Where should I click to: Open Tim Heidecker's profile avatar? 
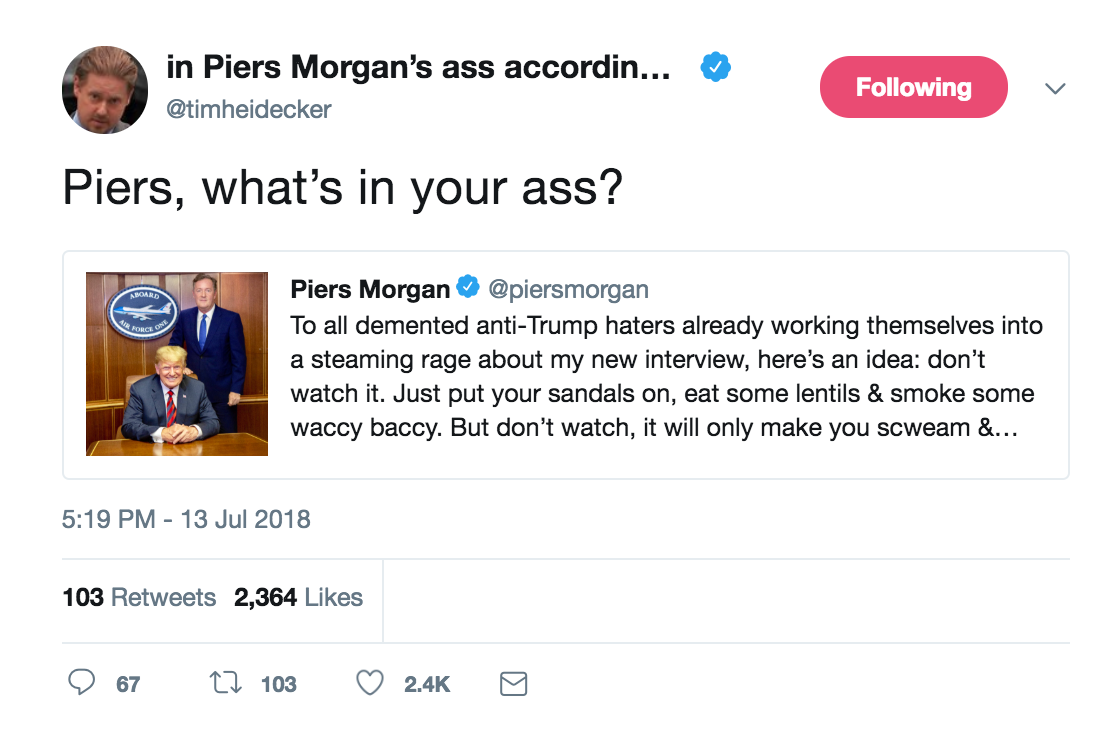click(x=105, y=90)
